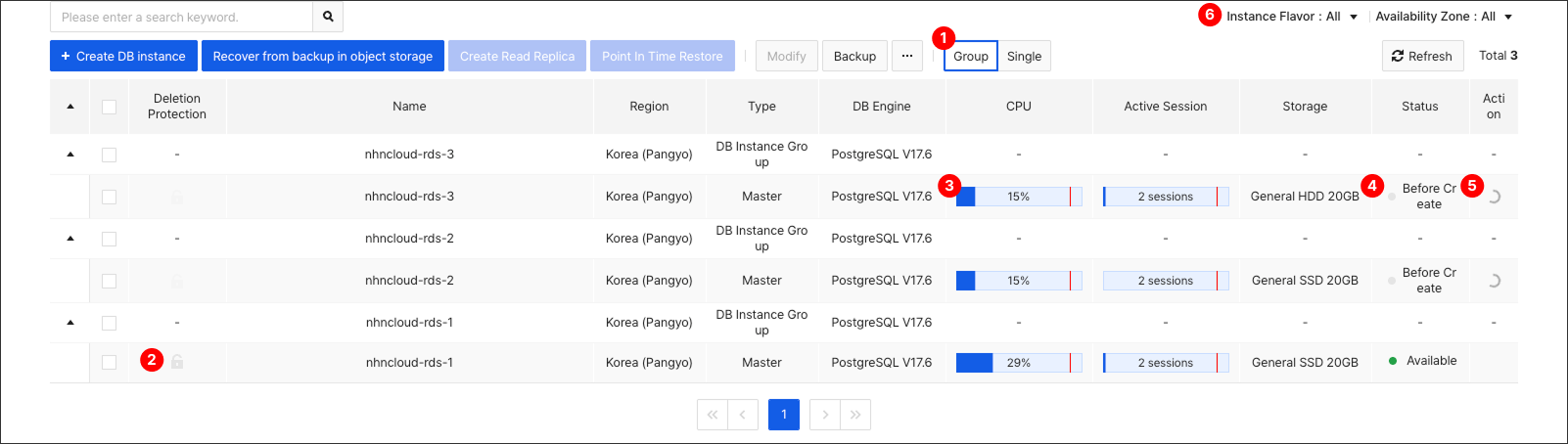Click nhncloud-rds-1 name in Master row
The height and width of the screenshot is (444, 1568).
click(409, 363)
